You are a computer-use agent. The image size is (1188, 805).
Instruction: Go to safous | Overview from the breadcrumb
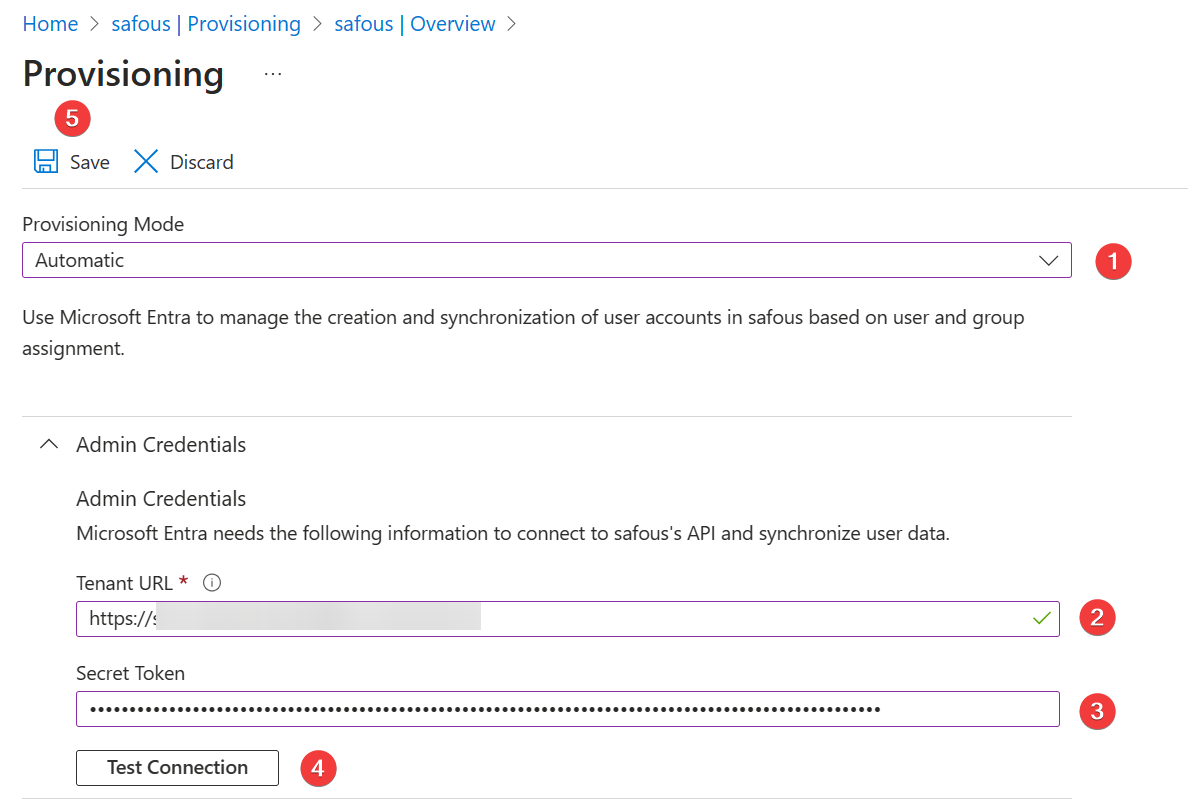point(415,23)
